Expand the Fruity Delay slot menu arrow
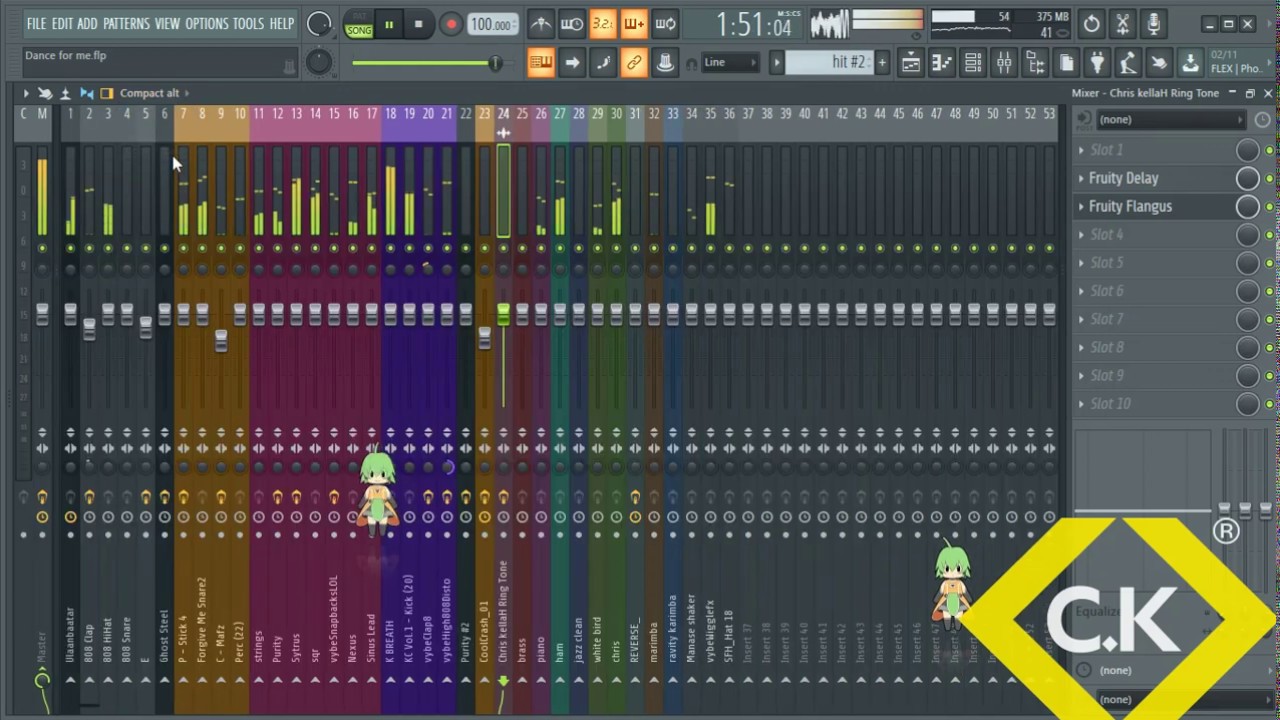This screenshot has width=1280, height=720. click(x=1081, y=178)
